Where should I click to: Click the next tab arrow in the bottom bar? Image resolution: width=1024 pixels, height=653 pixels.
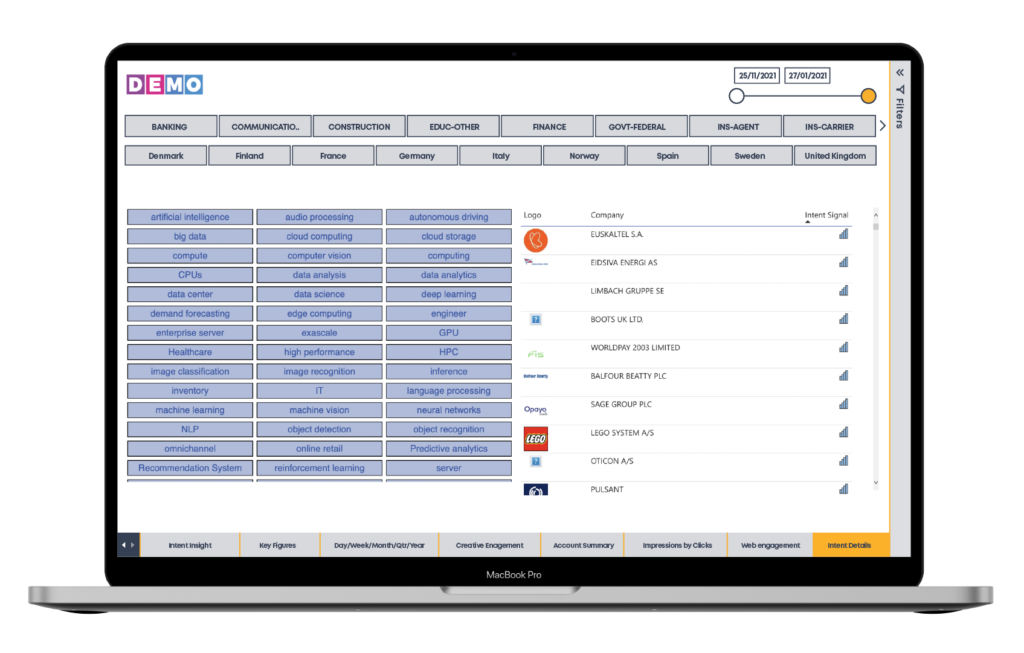(133, 545)
